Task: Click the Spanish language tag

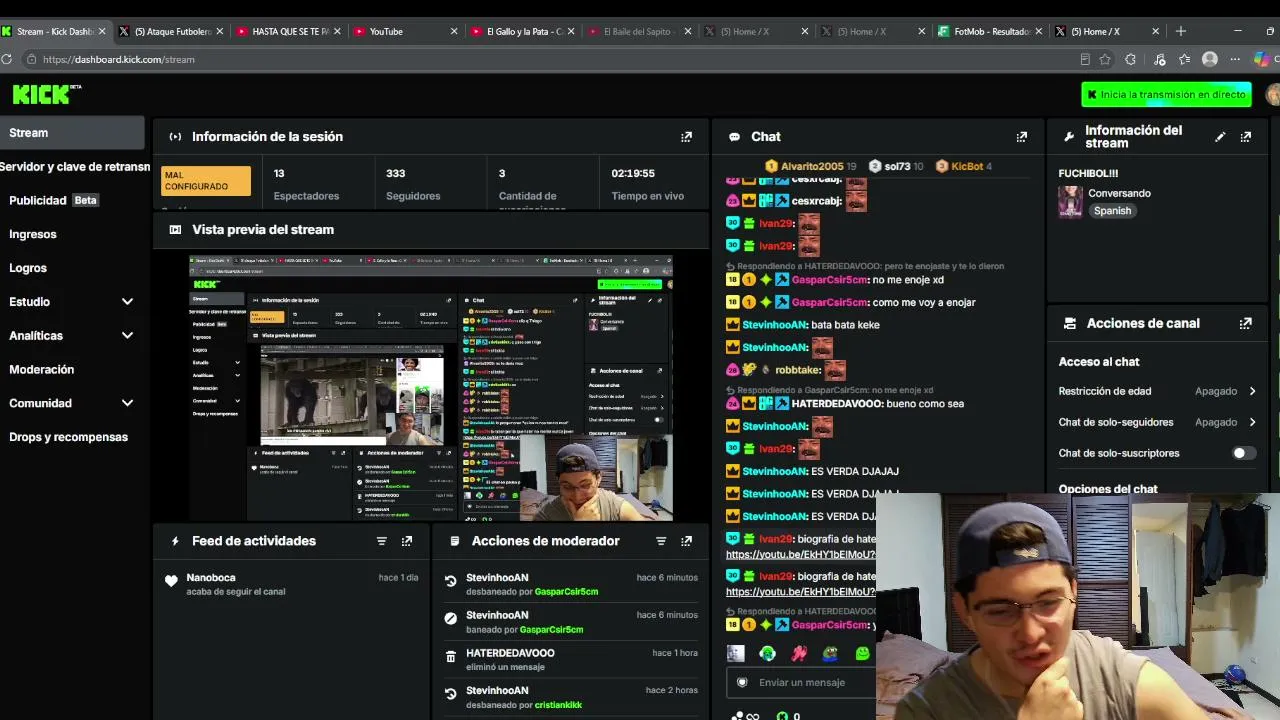Action: click(x=1112, y=211)
